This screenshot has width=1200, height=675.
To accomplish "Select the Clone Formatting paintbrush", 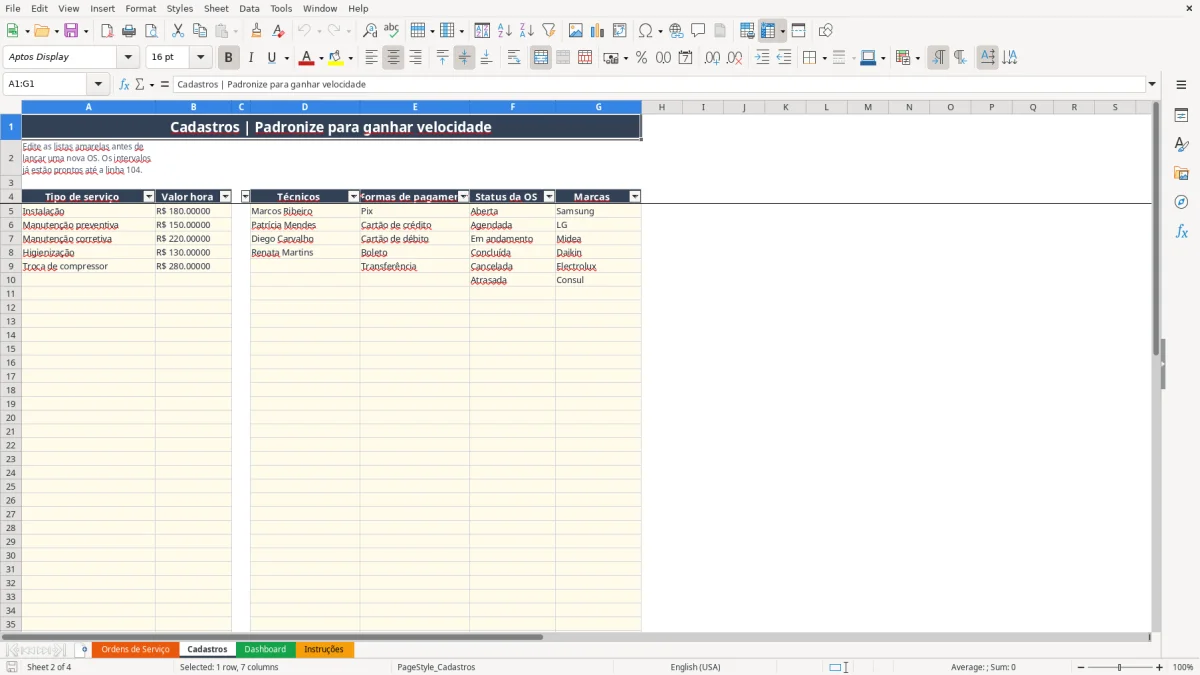I will (257, 31).
